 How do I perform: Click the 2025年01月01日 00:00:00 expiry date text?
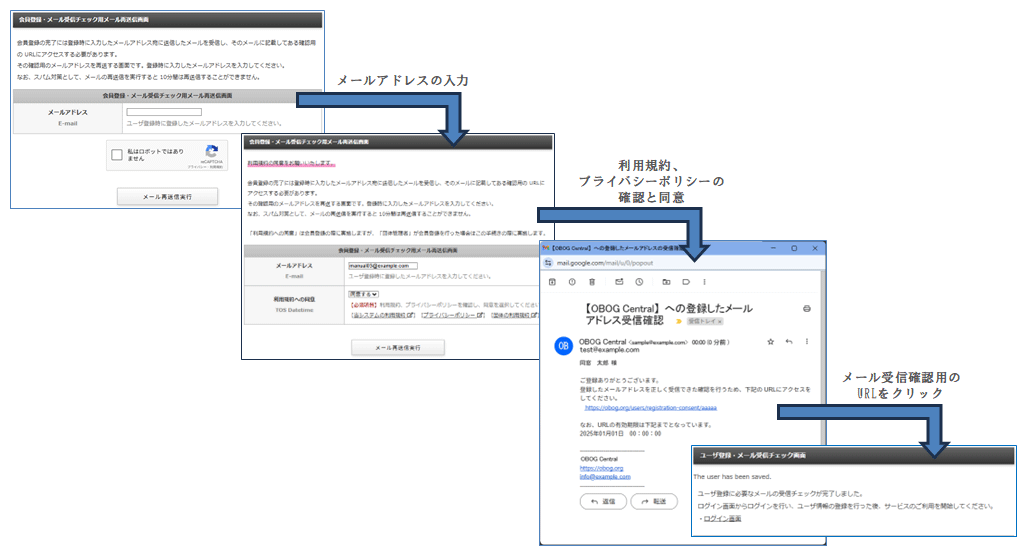620,434
